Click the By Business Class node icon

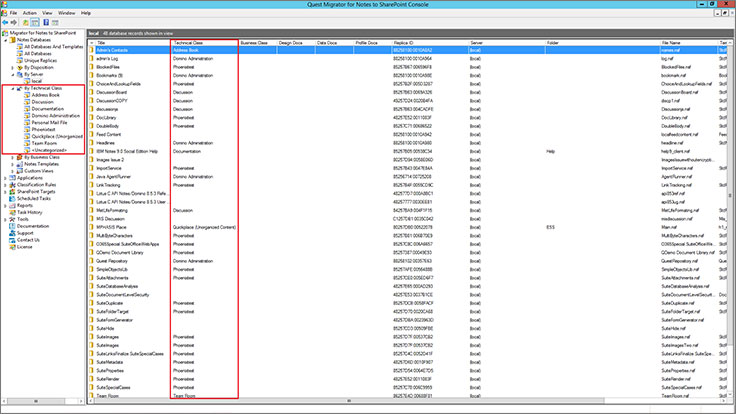(20, 157)
